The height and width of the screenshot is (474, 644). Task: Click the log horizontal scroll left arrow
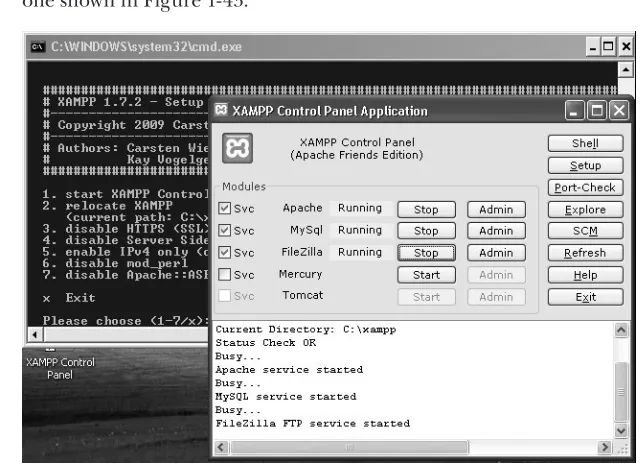(221, 447)
